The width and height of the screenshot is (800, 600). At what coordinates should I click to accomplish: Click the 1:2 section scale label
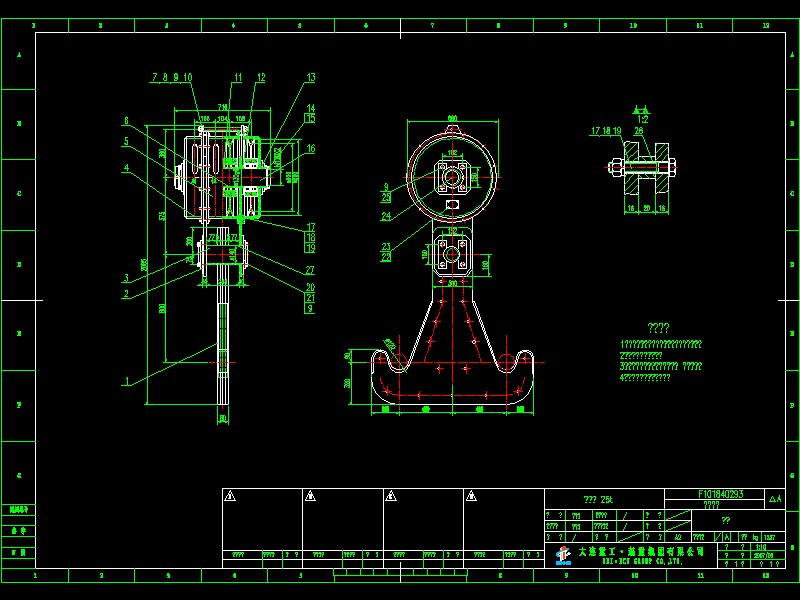coord(643,119)
